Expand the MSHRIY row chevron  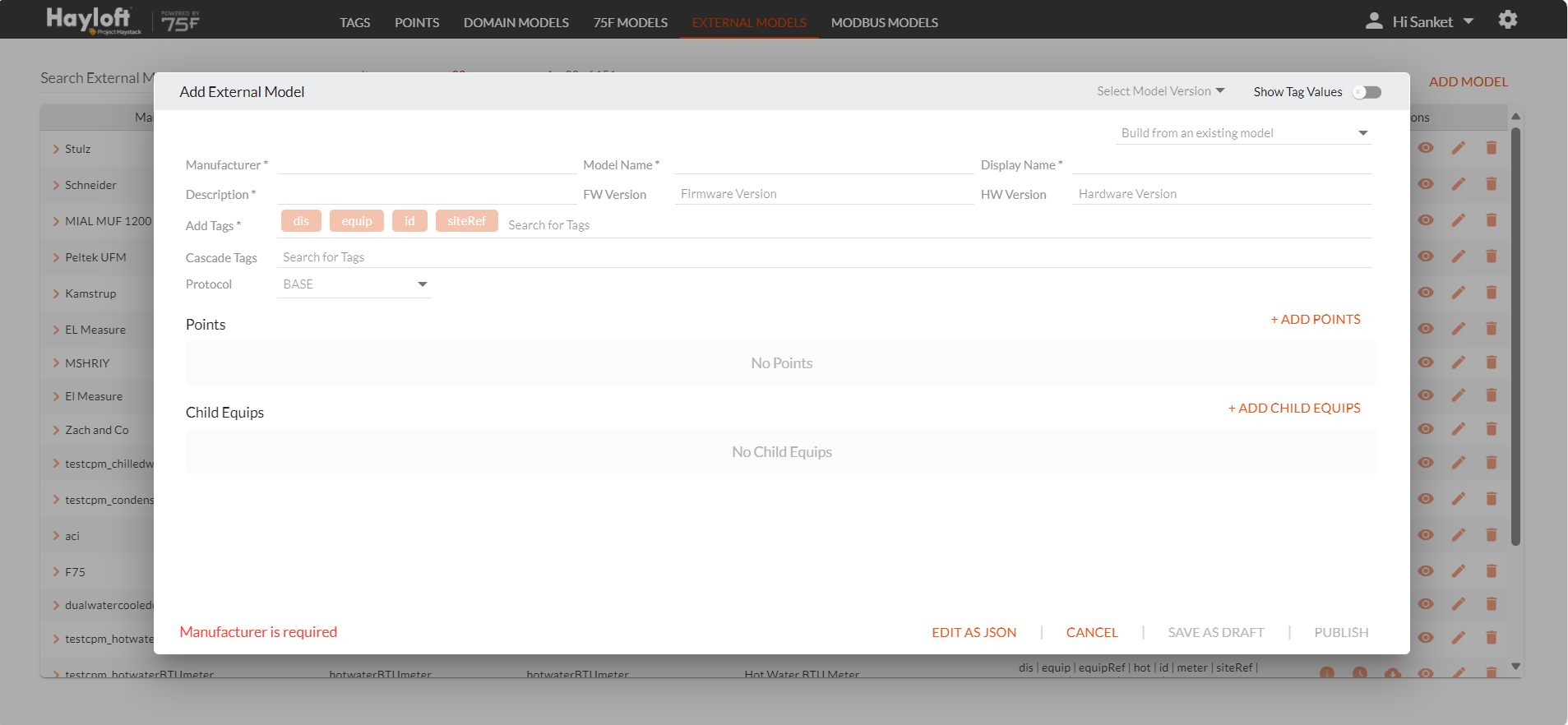[56, 363]
